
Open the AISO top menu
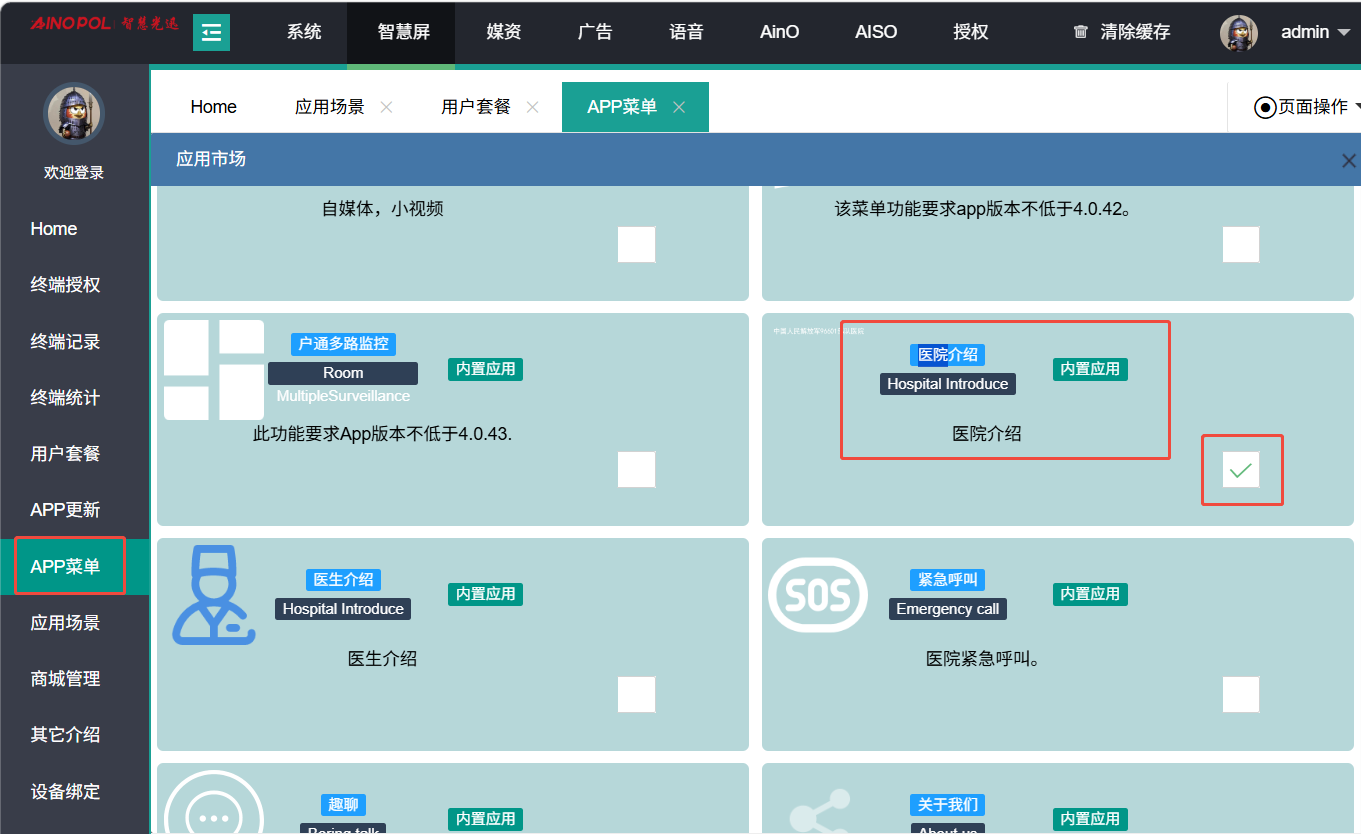[876, 32]
